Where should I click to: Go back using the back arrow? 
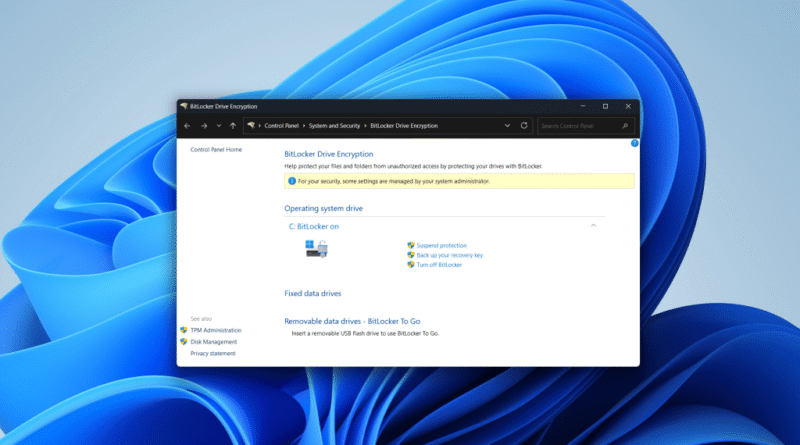coord(187,126)
